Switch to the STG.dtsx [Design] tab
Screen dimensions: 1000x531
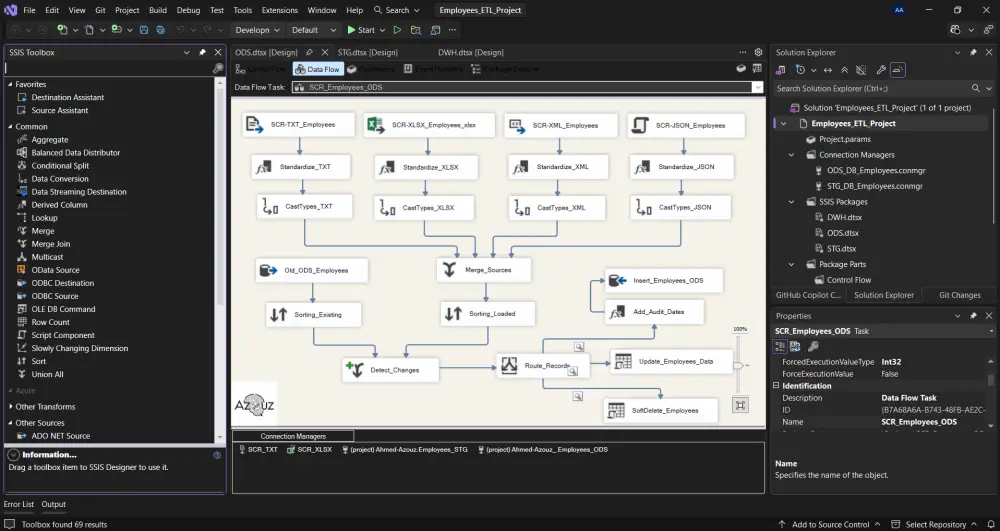click(x=367, y=52)
